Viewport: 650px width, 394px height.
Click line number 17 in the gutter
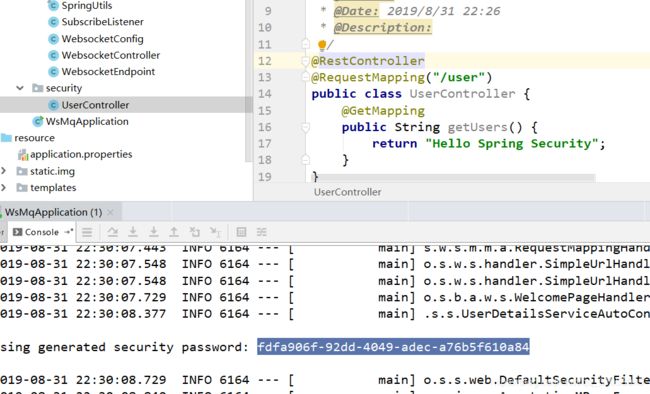[x=264, y=143]
